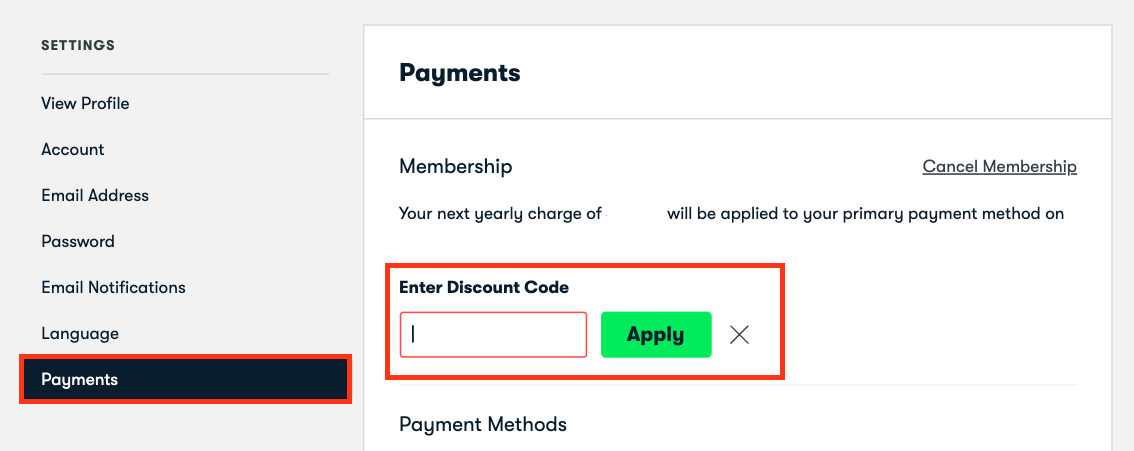Screen dimensions: 1134x451
Task: Click the divider line under SETTINGS
Action: click(x=185, y=74)
